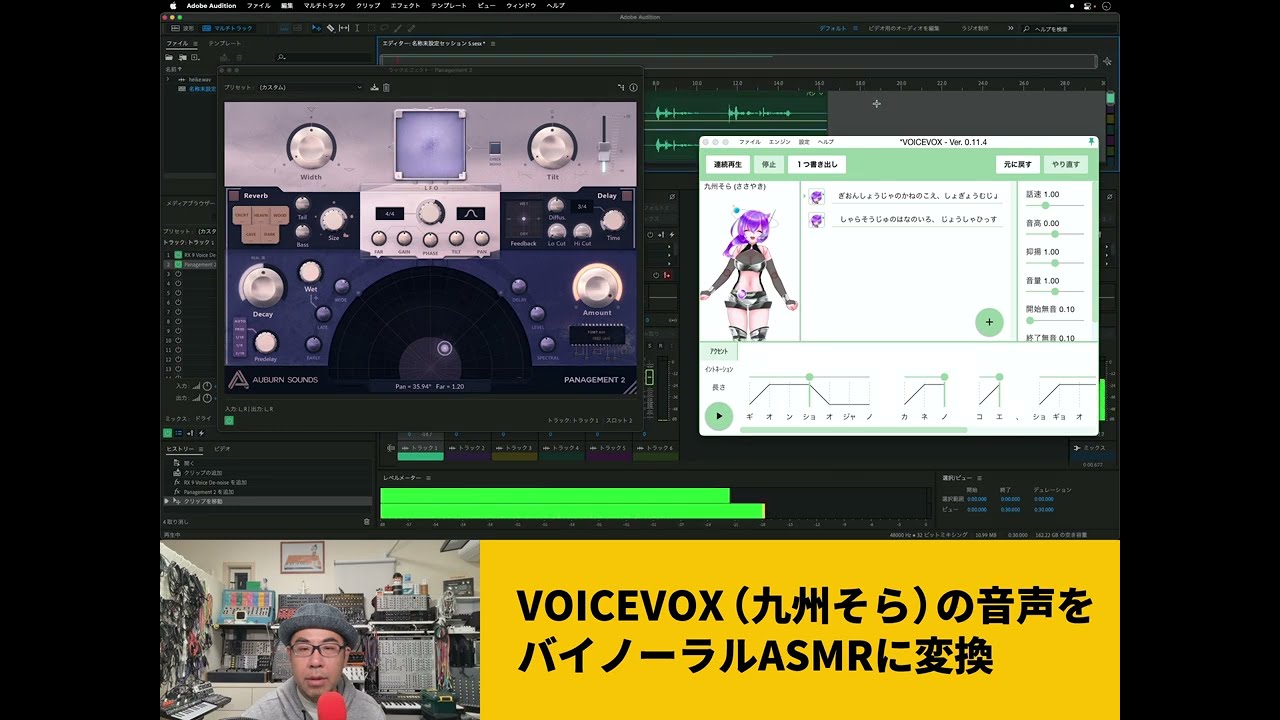The height and width of the screenshot is (720, 1280).
Task: Click やり直す redo button in VOICEVOX
Action: (1066, 165)
